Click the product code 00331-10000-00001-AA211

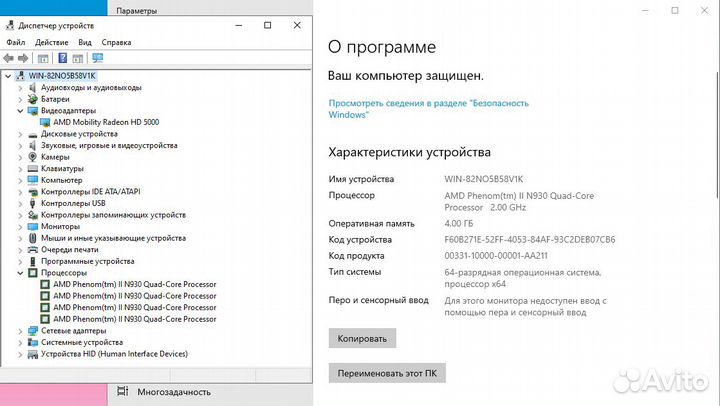coord(495,255)
